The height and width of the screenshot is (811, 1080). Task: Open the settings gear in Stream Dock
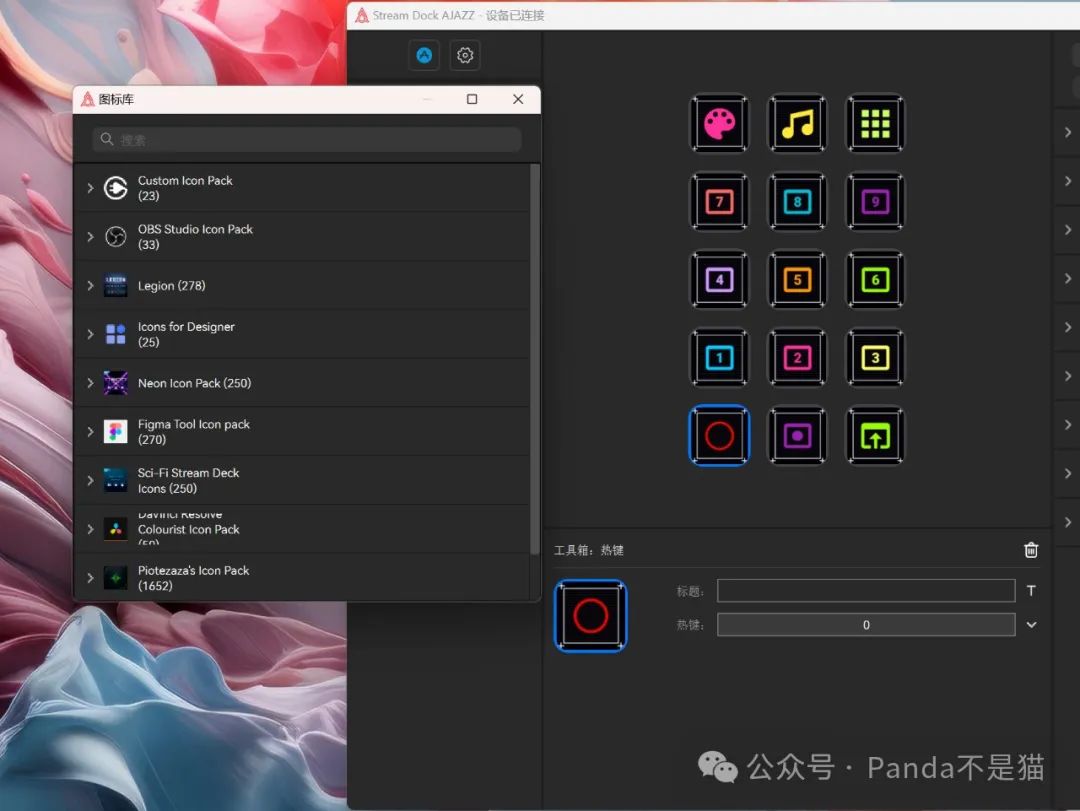pos(465,56)
